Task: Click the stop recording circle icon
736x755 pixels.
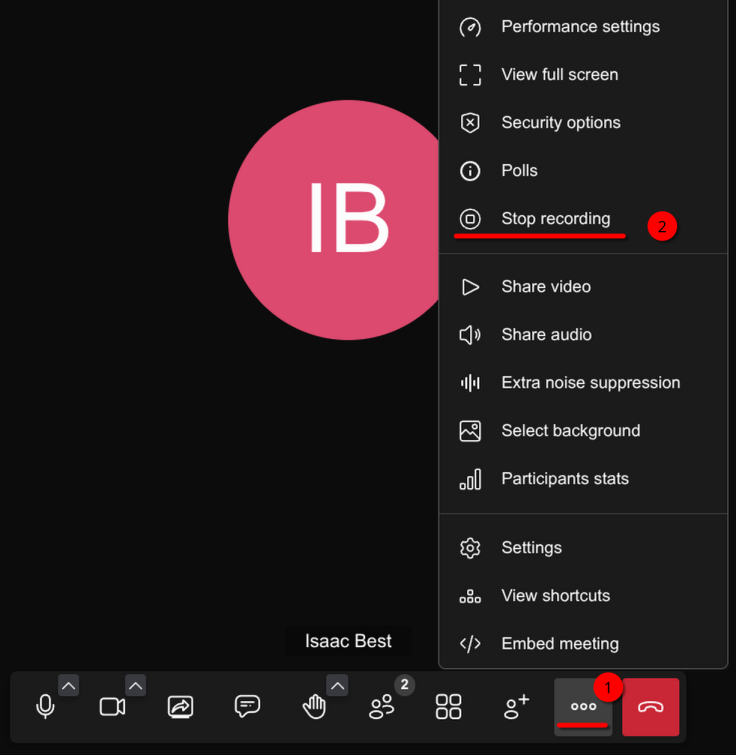Action: click(470, 219)
